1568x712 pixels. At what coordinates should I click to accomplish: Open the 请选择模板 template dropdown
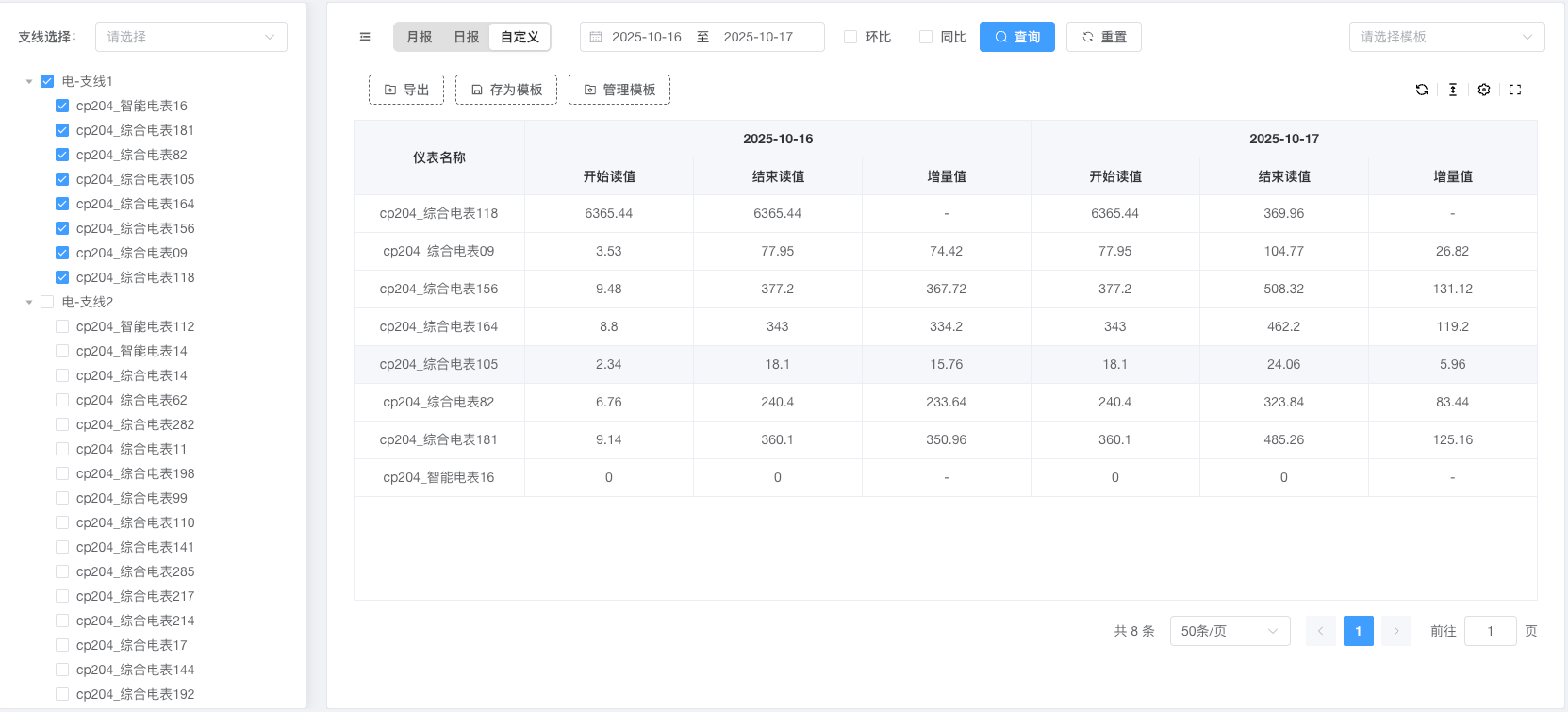(x=1446, y=37)
